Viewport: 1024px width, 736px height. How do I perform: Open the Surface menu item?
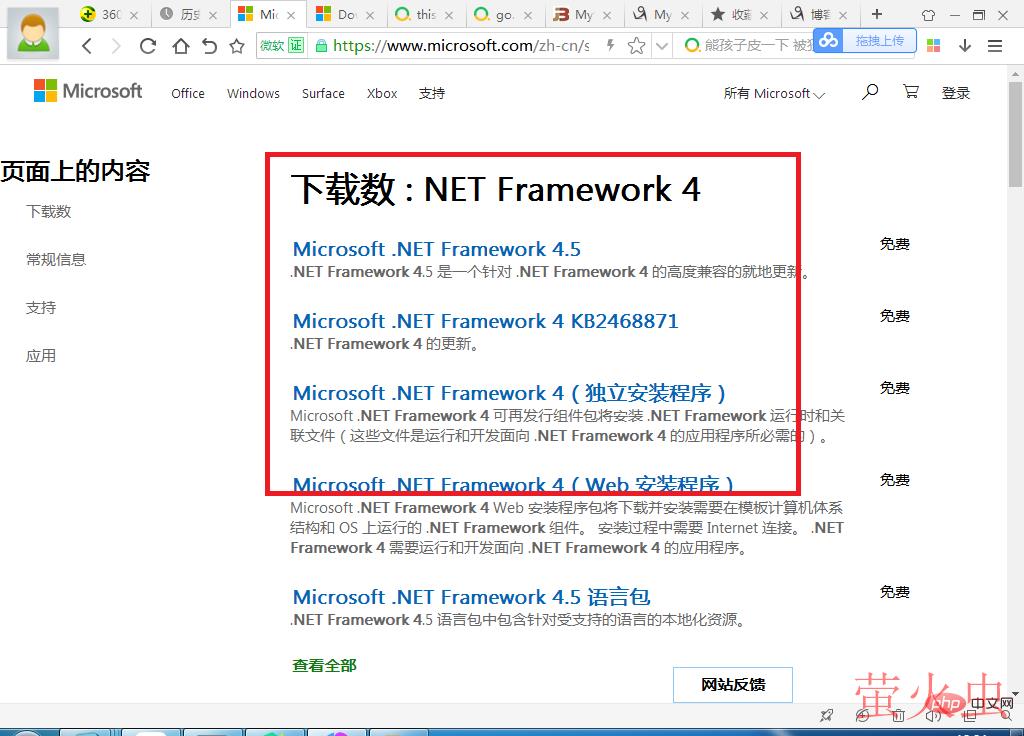tap(323, 93)
